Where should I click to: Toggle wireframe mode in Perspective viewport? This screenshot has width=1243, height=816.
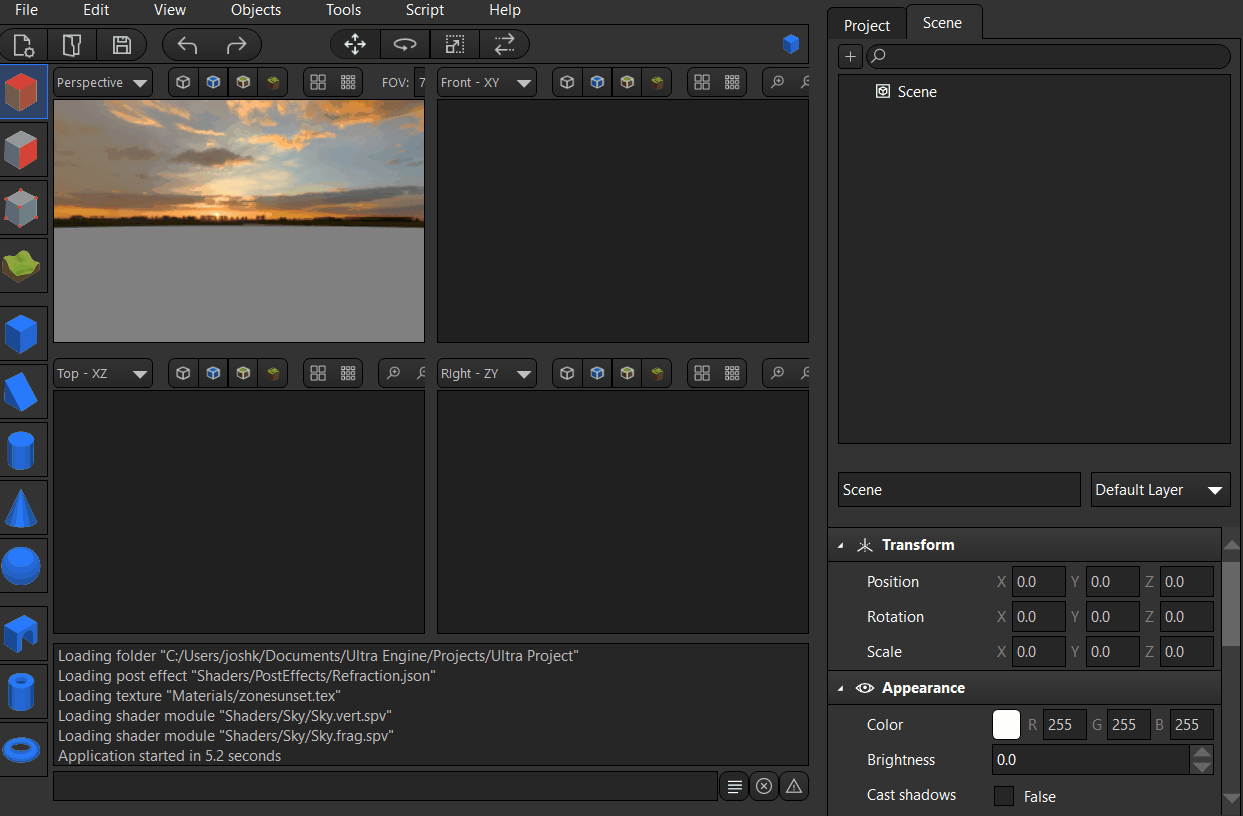183,83
